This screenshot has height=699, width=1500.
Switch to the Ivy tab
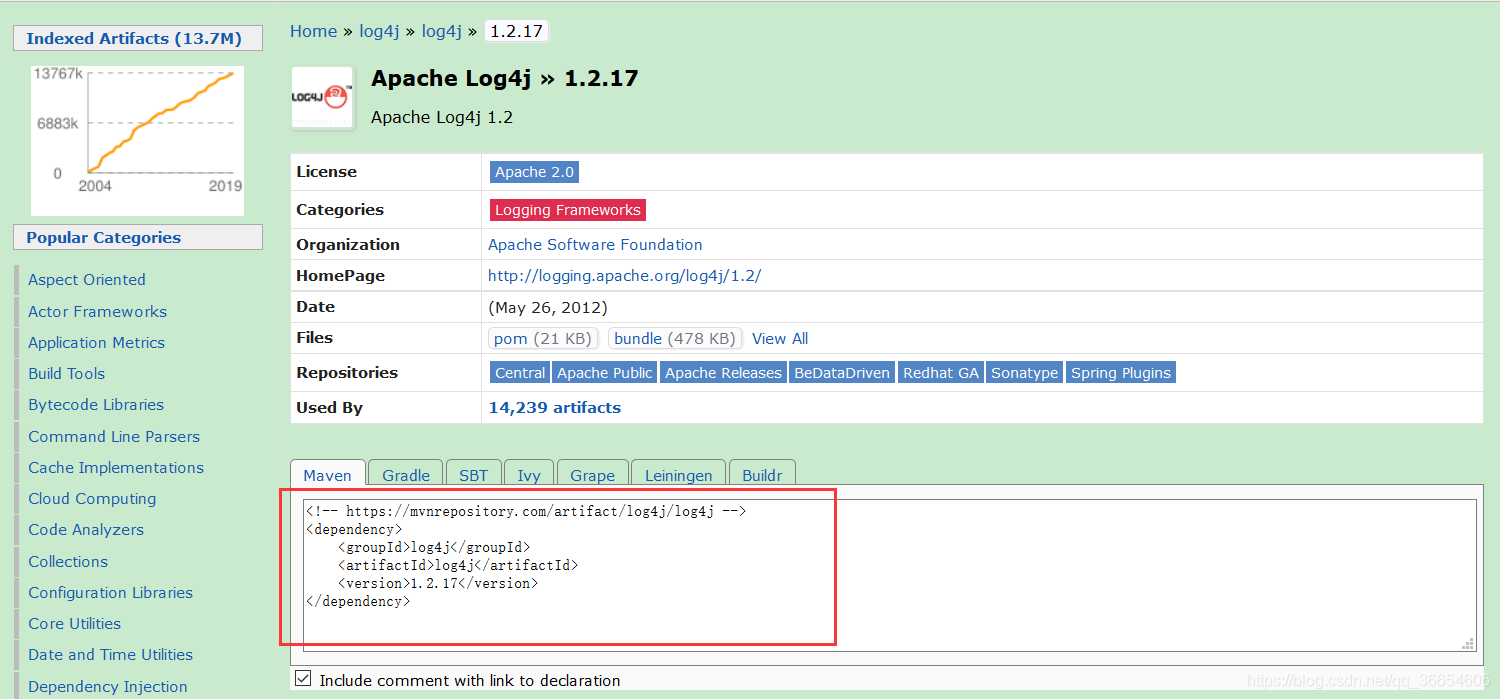coord(529,475)
